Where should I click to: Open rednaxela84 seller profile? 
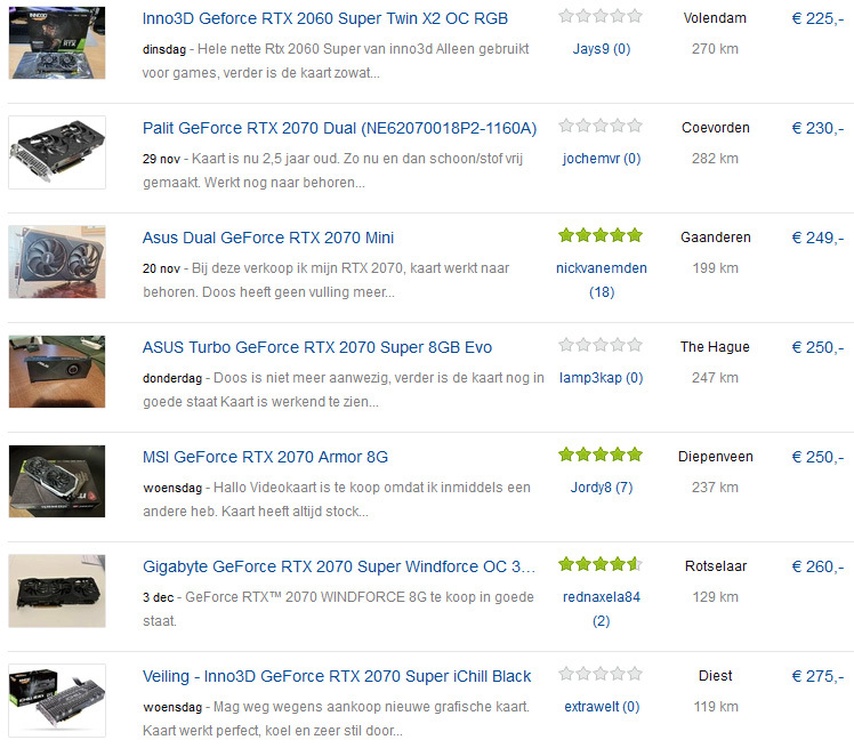point(601,597)
